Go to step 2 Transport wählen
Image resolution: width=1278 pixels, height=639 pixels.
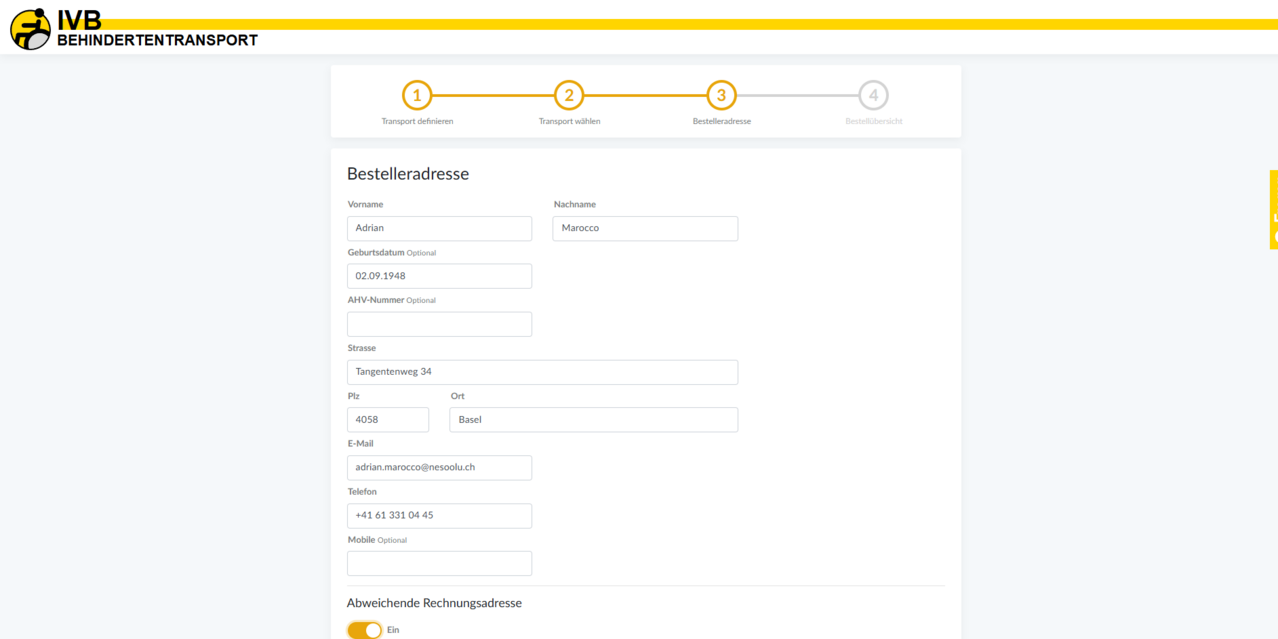[569, 95]
